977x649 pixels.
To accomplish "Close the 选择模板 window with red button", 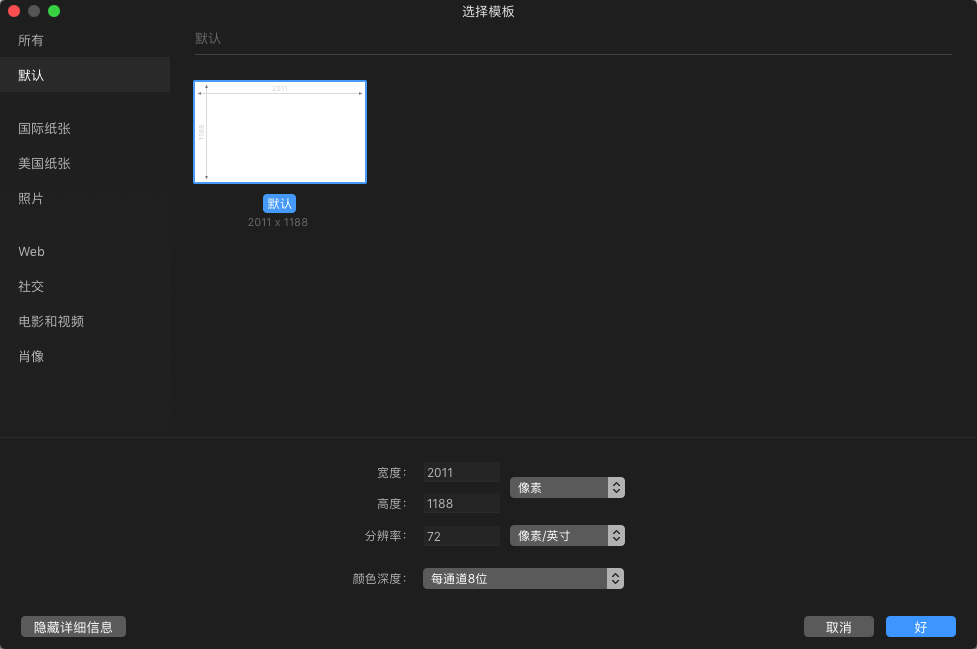I will pos(14,11).
